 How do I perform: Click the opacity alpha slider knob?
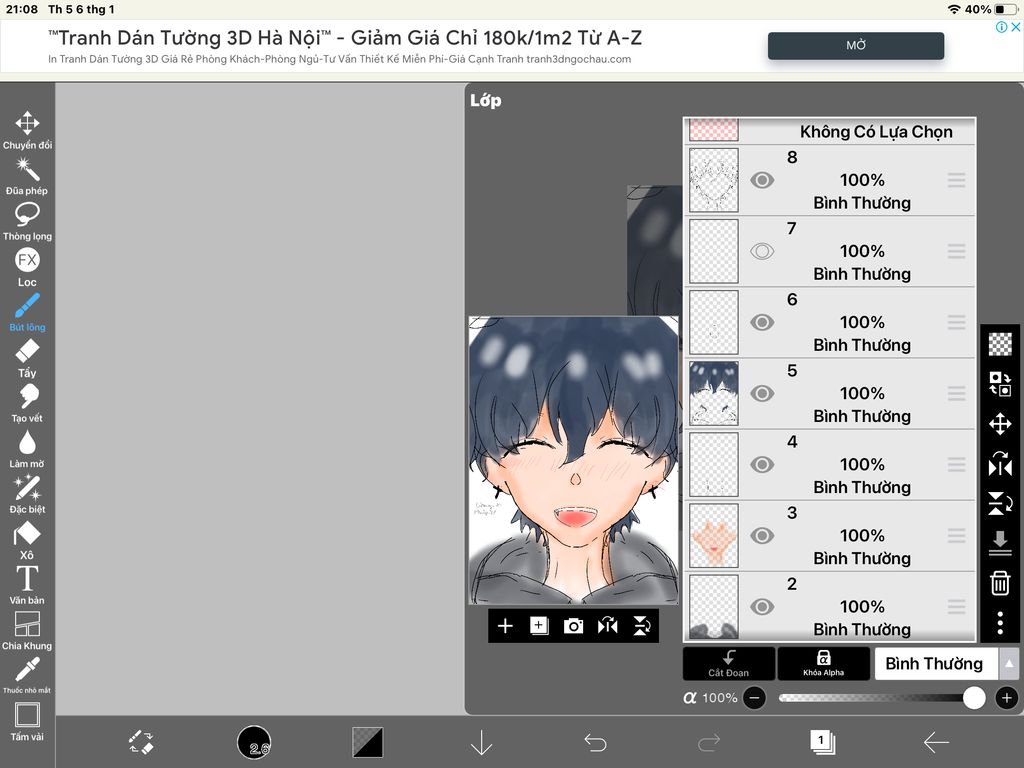974,698
